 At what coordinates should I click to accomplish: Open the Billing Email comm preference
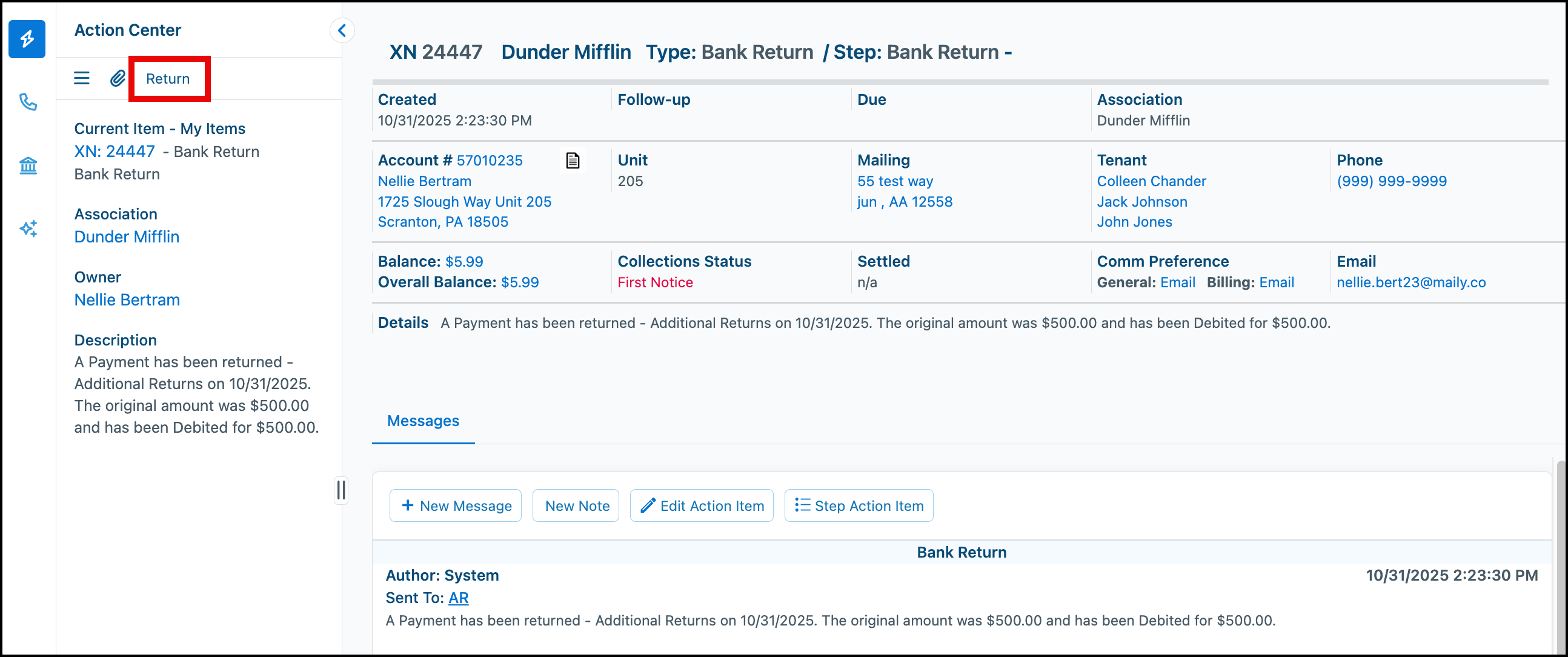(1277, 282)
